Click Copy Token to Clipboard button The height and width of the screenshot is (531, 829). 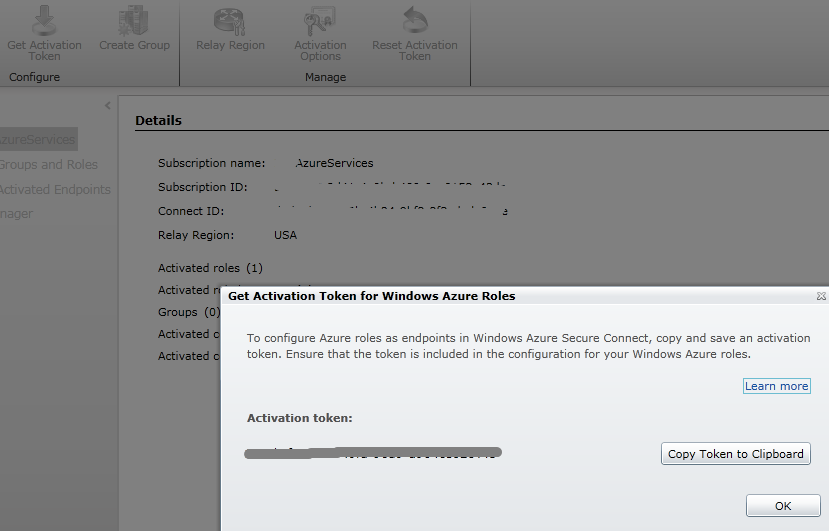point(735,454)
